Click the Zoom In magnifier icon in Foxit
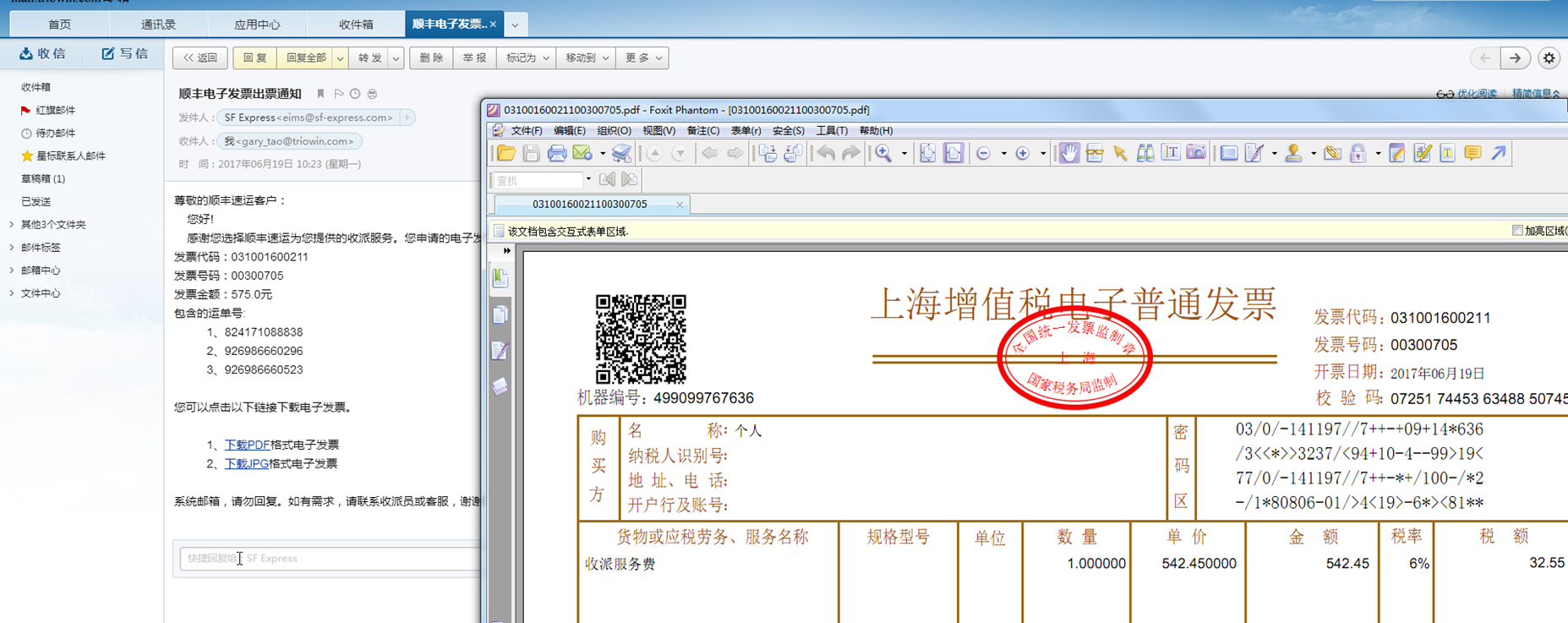The height and width of the screenshot is (623, 1568). pyautogui.click(x=883, y=153)
